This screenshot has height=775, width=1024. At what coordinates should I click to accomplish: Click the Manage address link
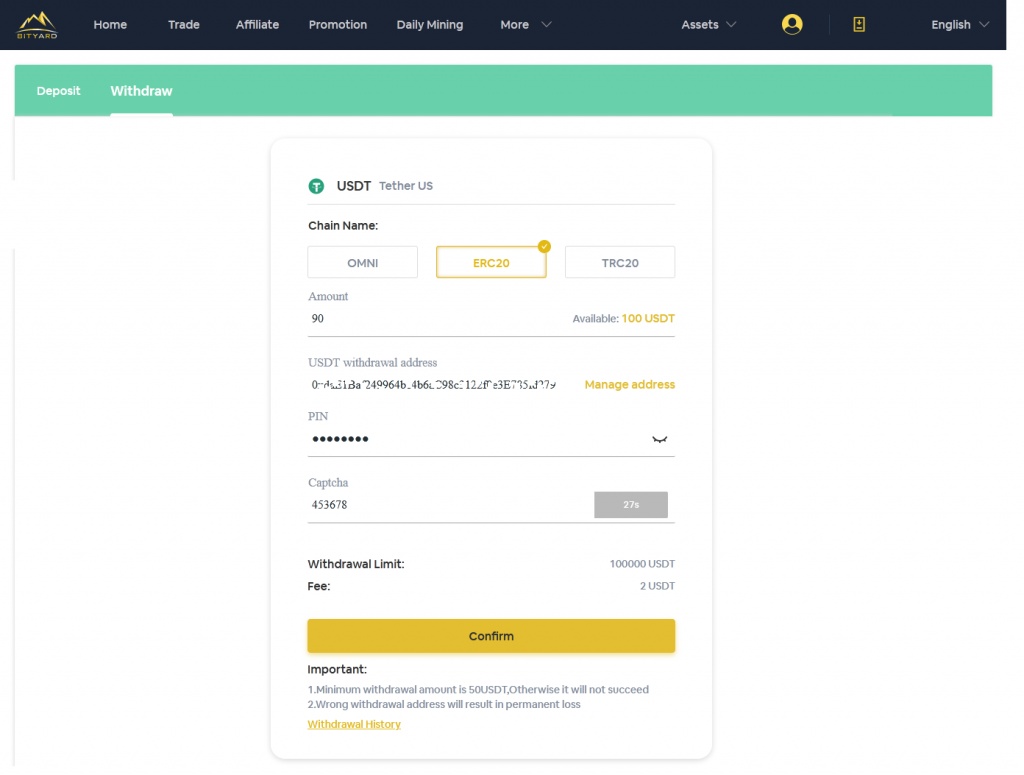(x=629, y=385)
